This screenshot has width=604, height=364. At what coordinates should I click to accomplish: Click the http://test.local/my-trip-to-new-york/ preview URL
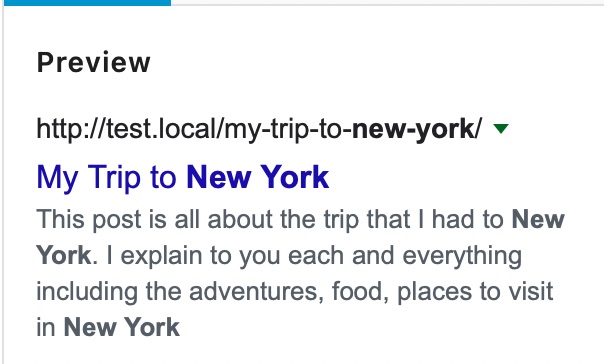click(x=259, y=129)
